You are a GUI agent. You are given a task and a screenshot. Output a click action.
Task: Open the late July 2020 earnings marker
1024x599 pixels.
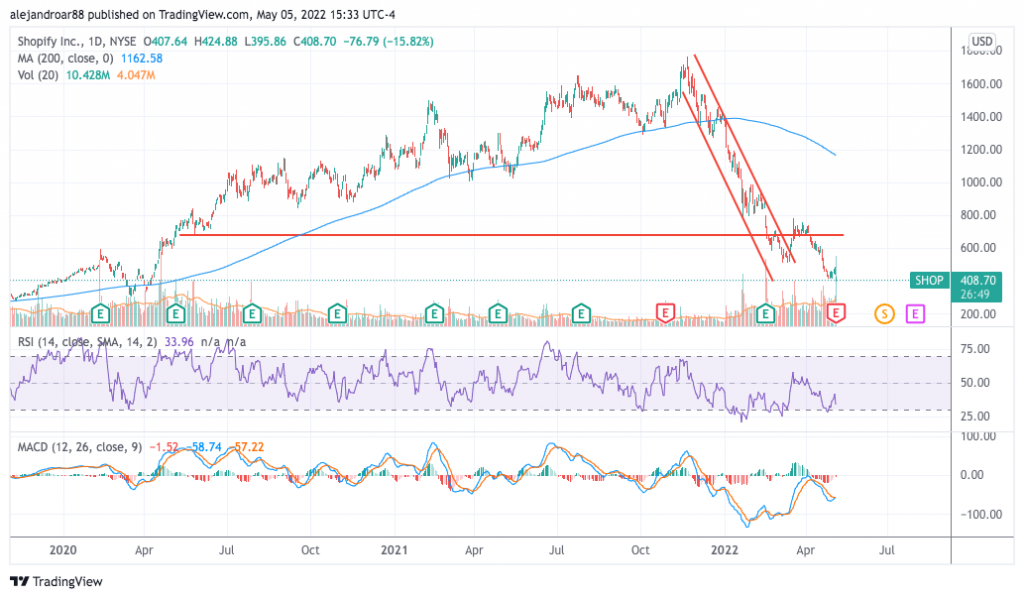pyautogui.click(x=252, y=314)
